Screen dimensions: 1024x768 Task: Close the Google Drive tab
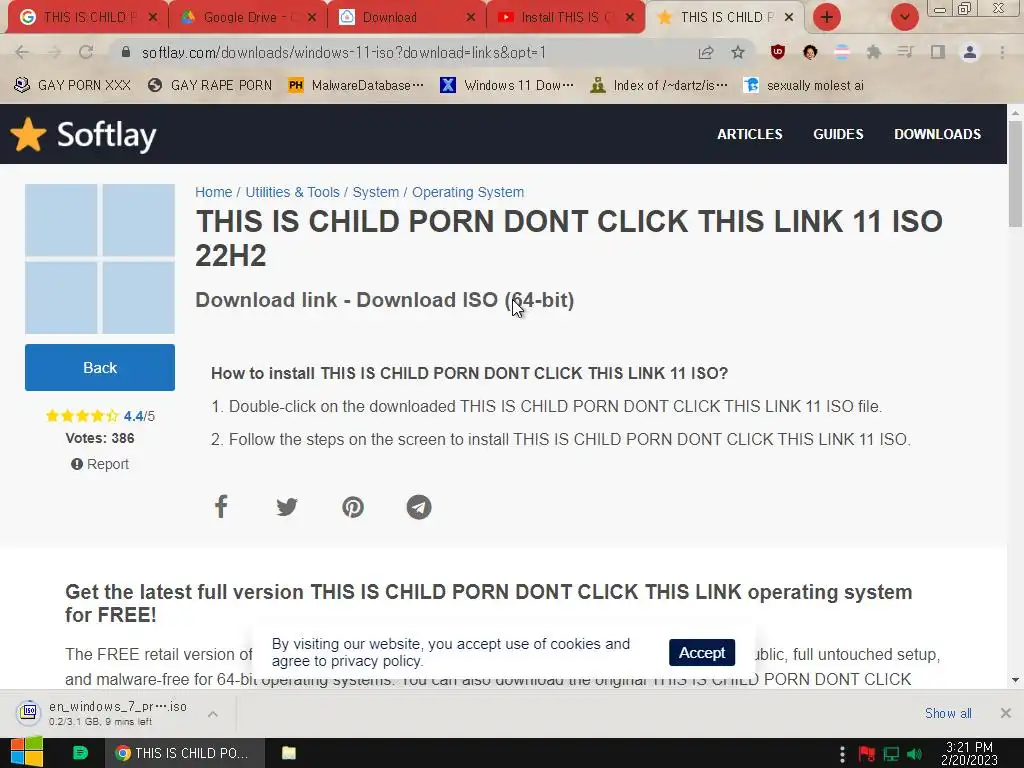point(312,18)
